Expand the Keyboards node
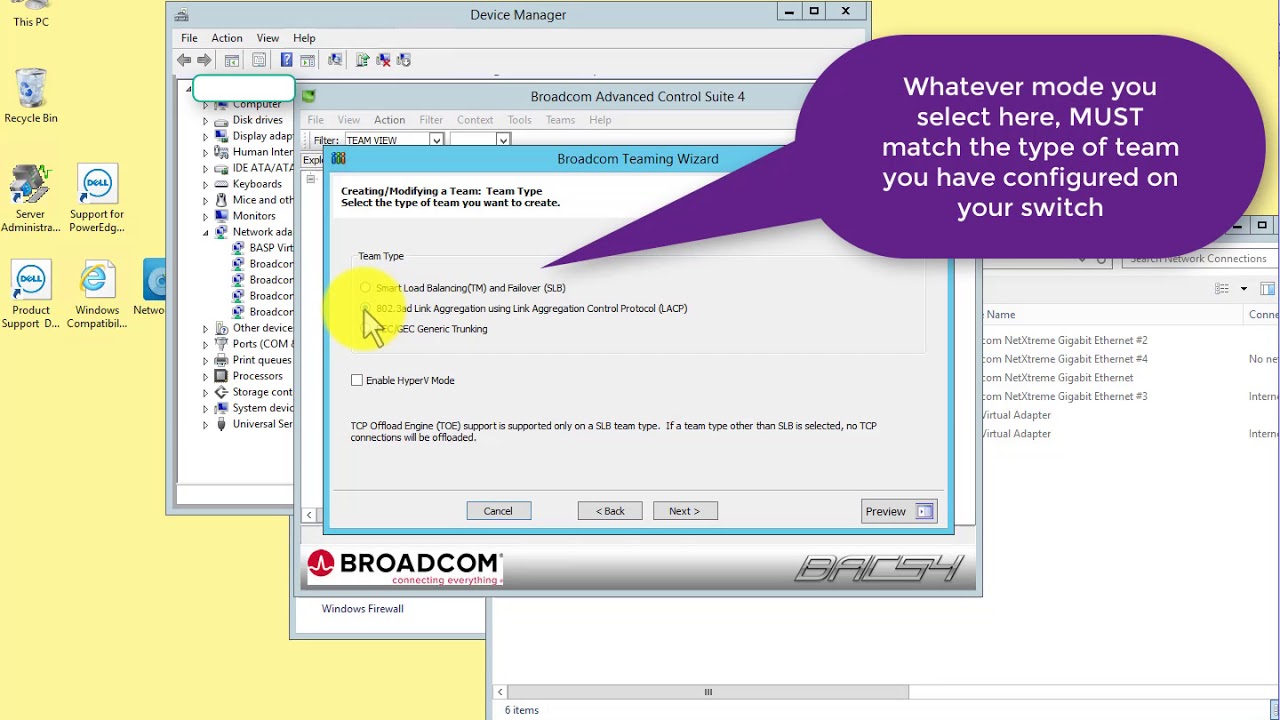Screen dimensions: 1280x720 (x=205, y=184)
